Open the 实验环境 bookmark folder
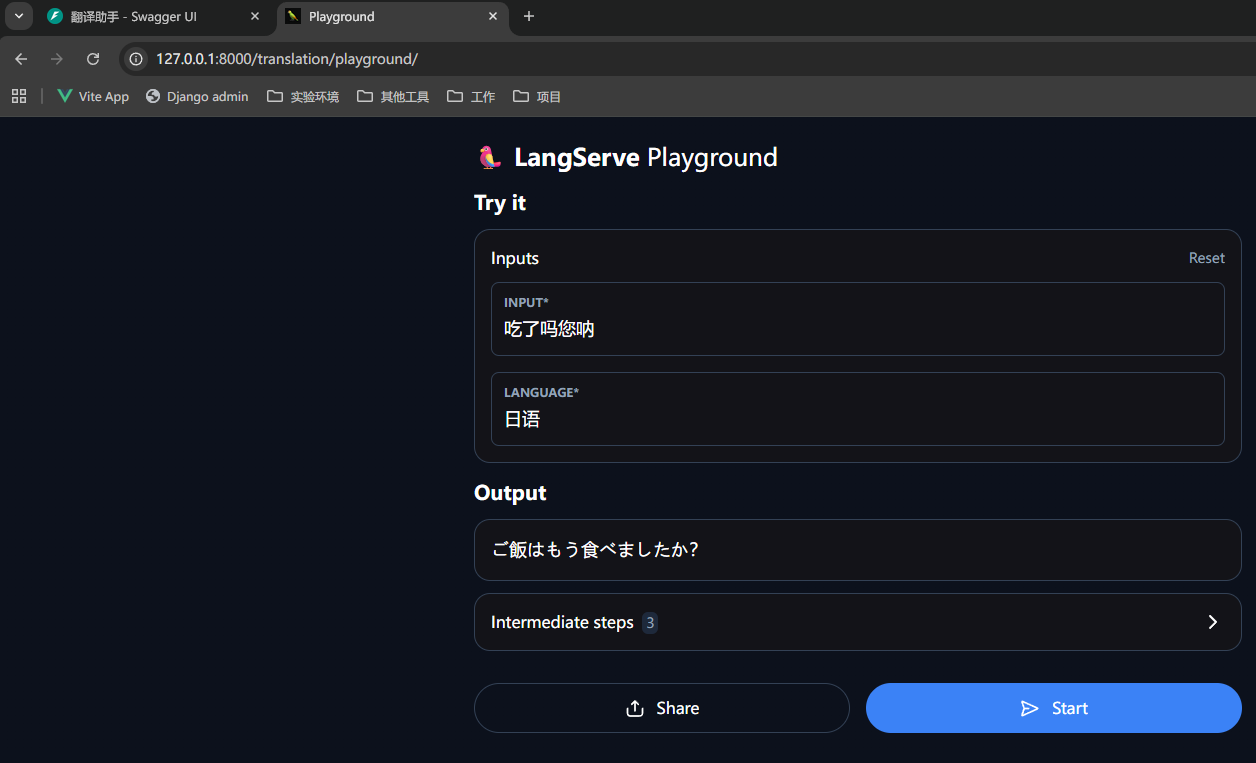 [303, 96]
